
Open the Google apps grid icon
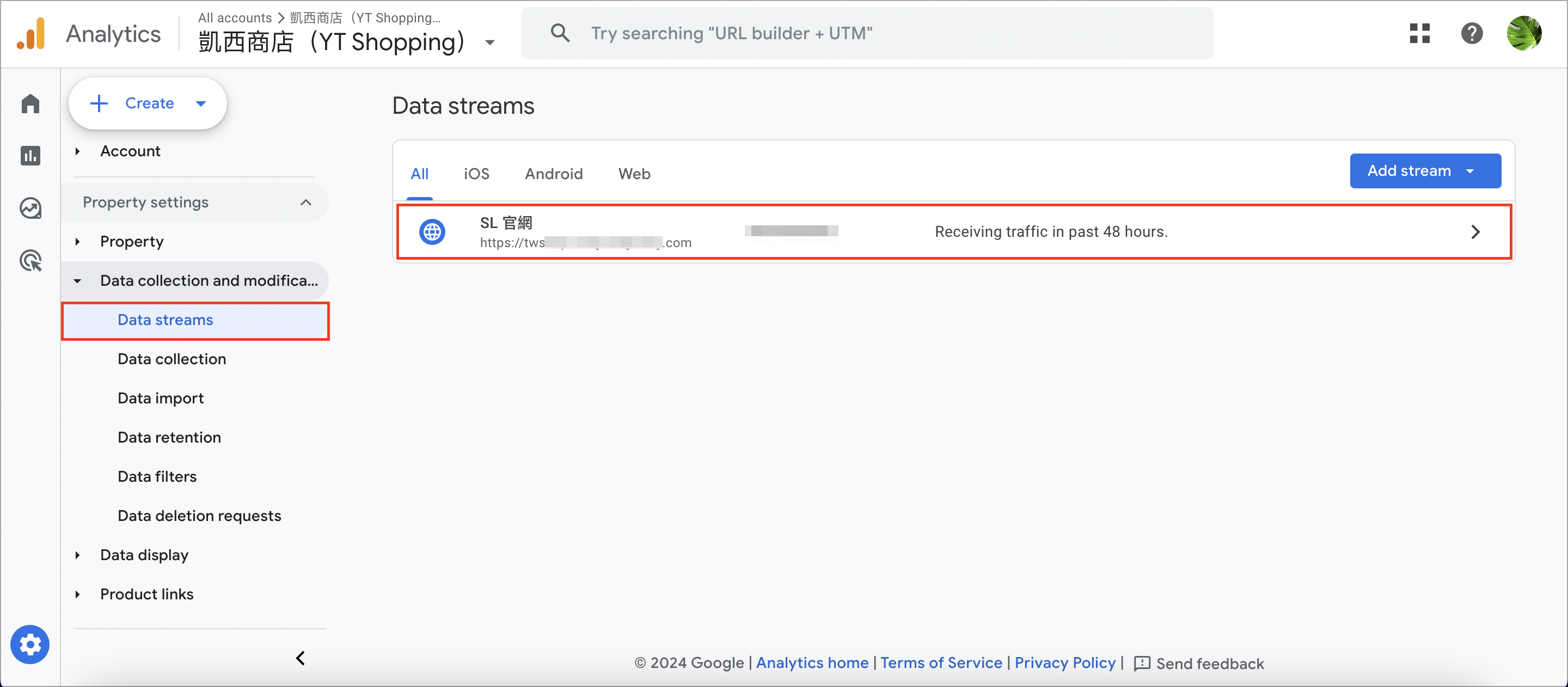(x=1419, y=33)
